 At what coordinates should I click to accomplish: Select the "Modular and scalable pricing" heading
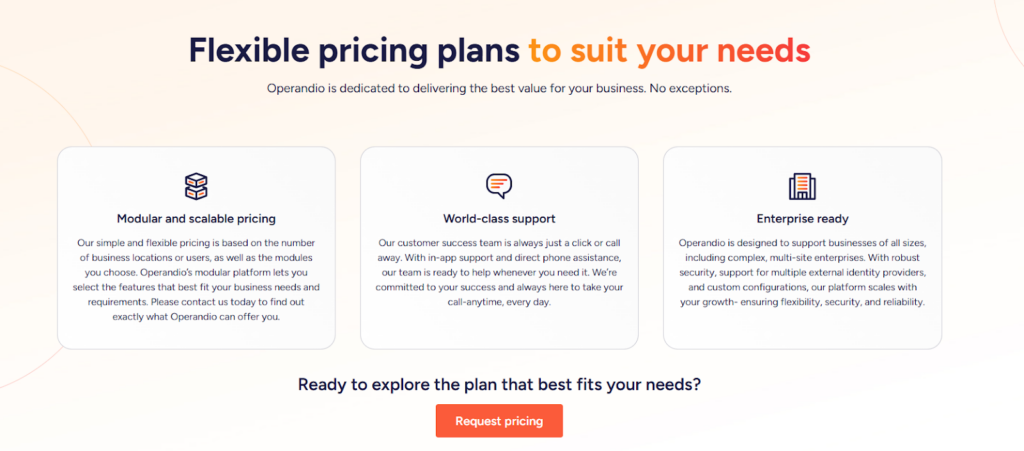click(196, 218)
